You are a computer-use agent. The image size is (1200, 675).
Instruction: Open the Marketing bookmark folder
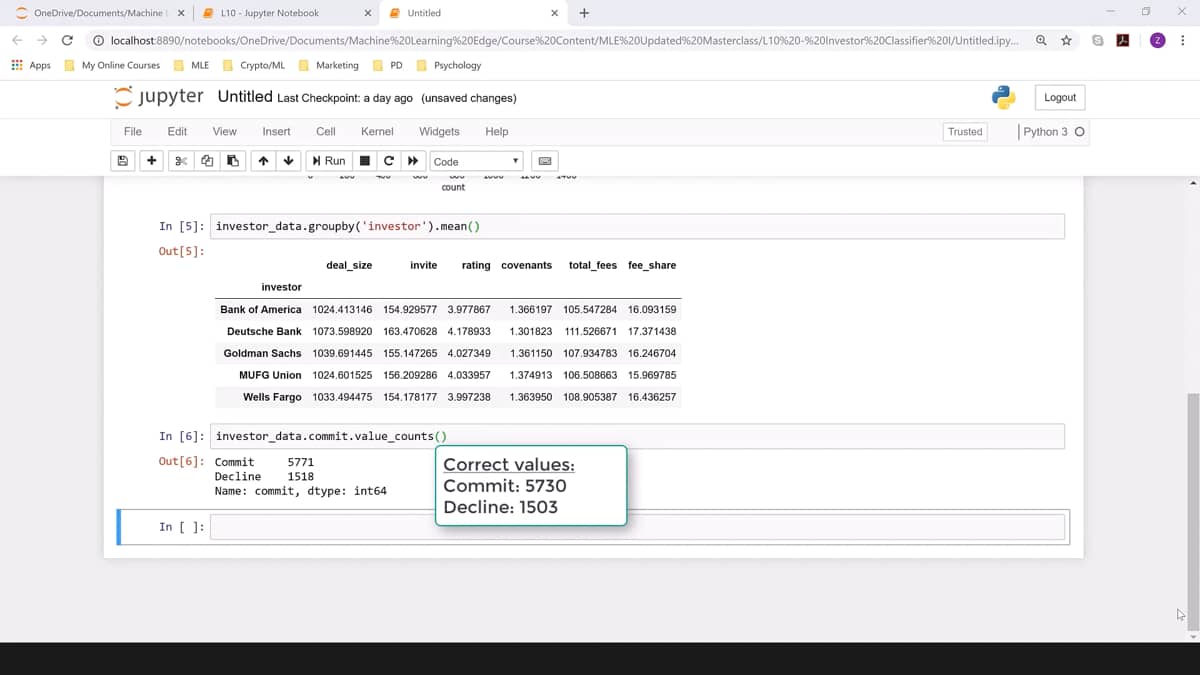329,65
